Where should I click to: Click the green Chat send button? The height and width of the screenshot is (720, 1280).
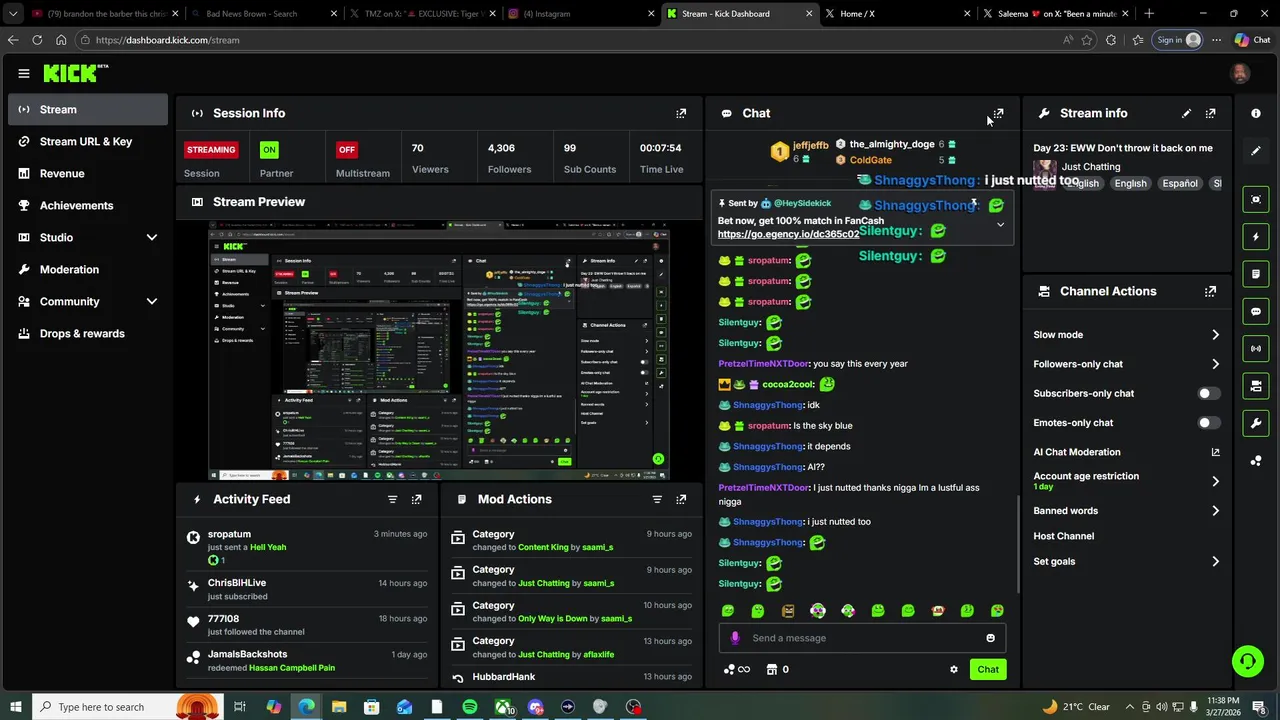(x=988, y=670)
